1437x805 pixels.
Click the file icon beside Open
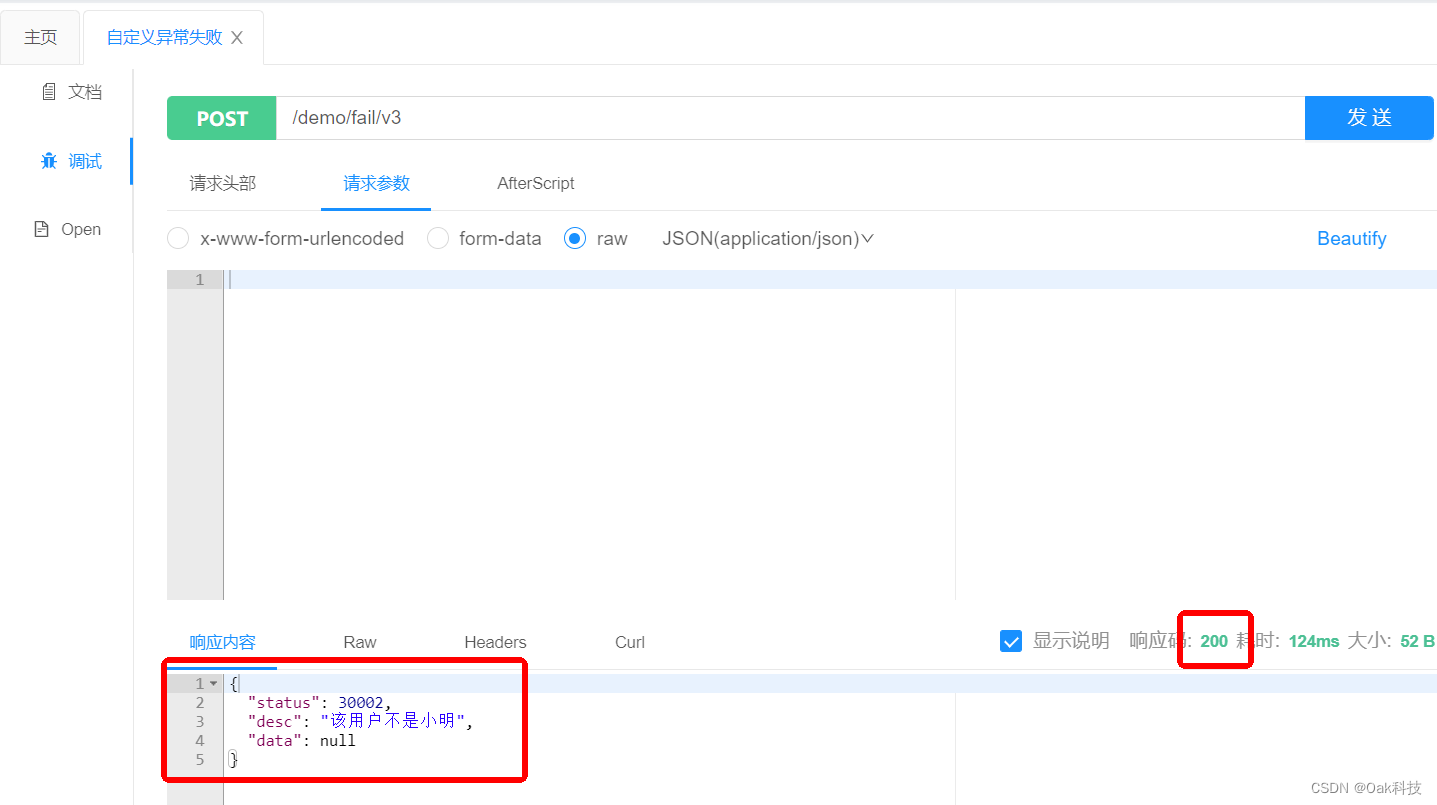click(41, 229)
